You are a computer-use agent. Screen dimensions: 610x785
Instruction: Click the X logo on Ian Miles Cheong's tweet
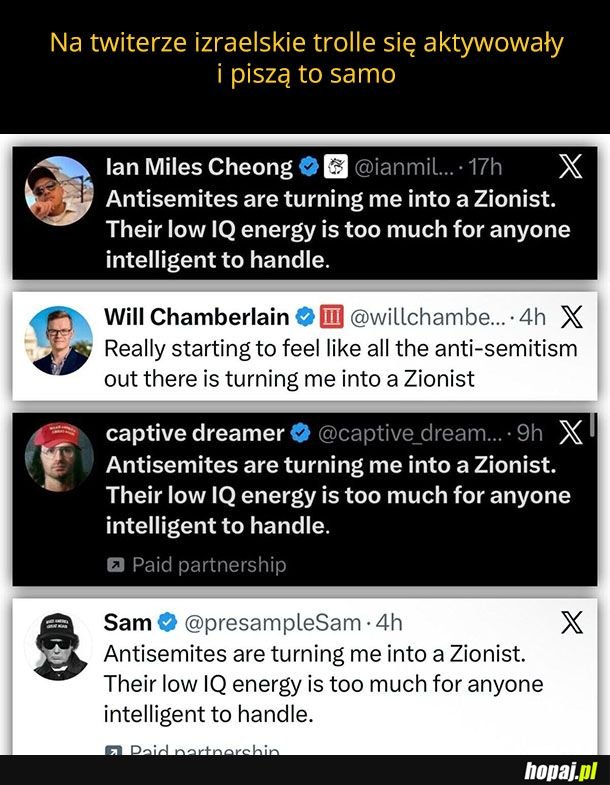coord(570,167)
